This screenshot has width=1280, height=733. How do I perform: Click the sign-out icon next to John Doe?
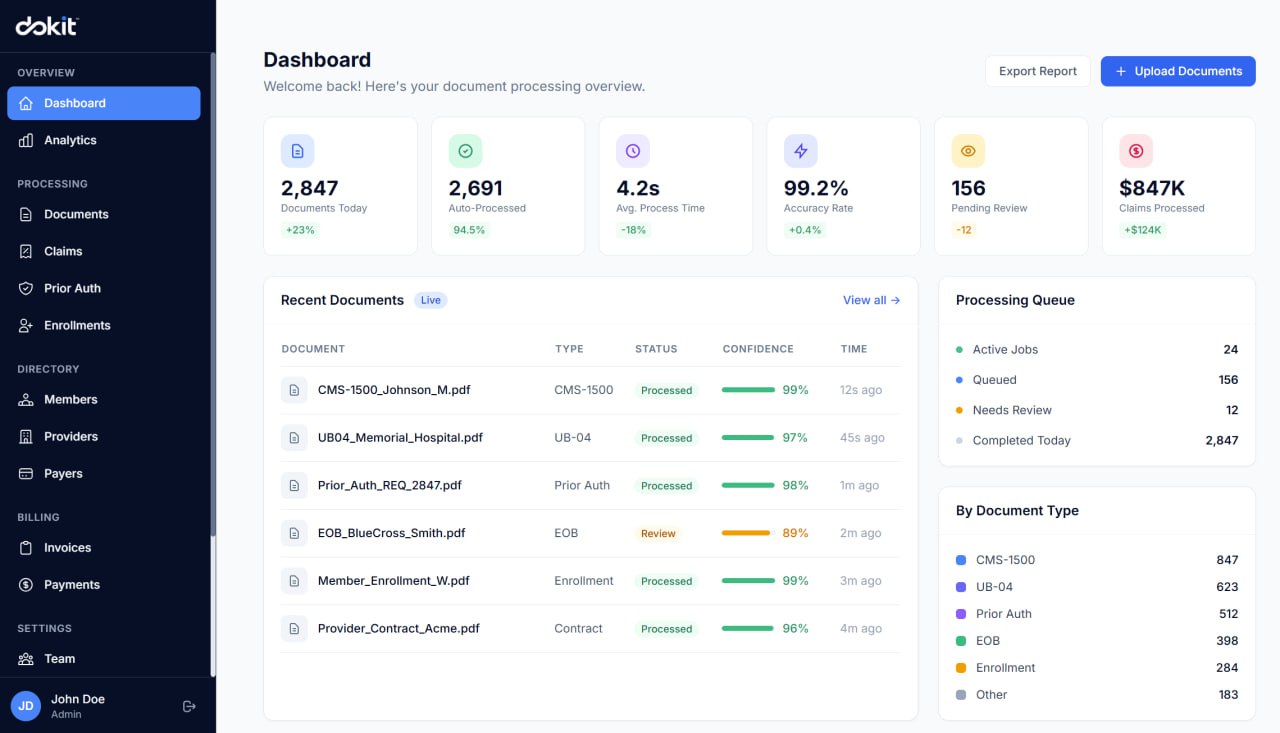pos(189,706)
